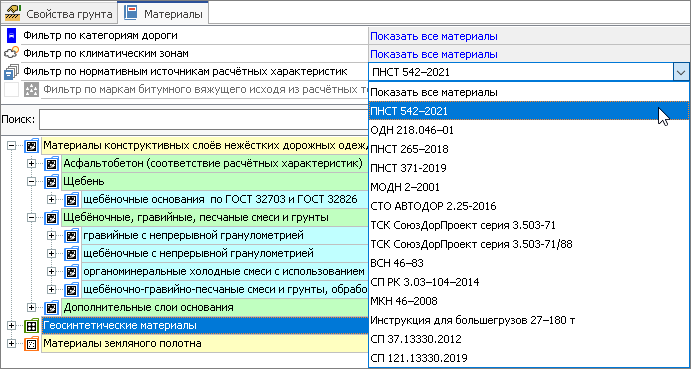
Task: Click Показать все материалы link for road categories
Action: coord(434,36)
